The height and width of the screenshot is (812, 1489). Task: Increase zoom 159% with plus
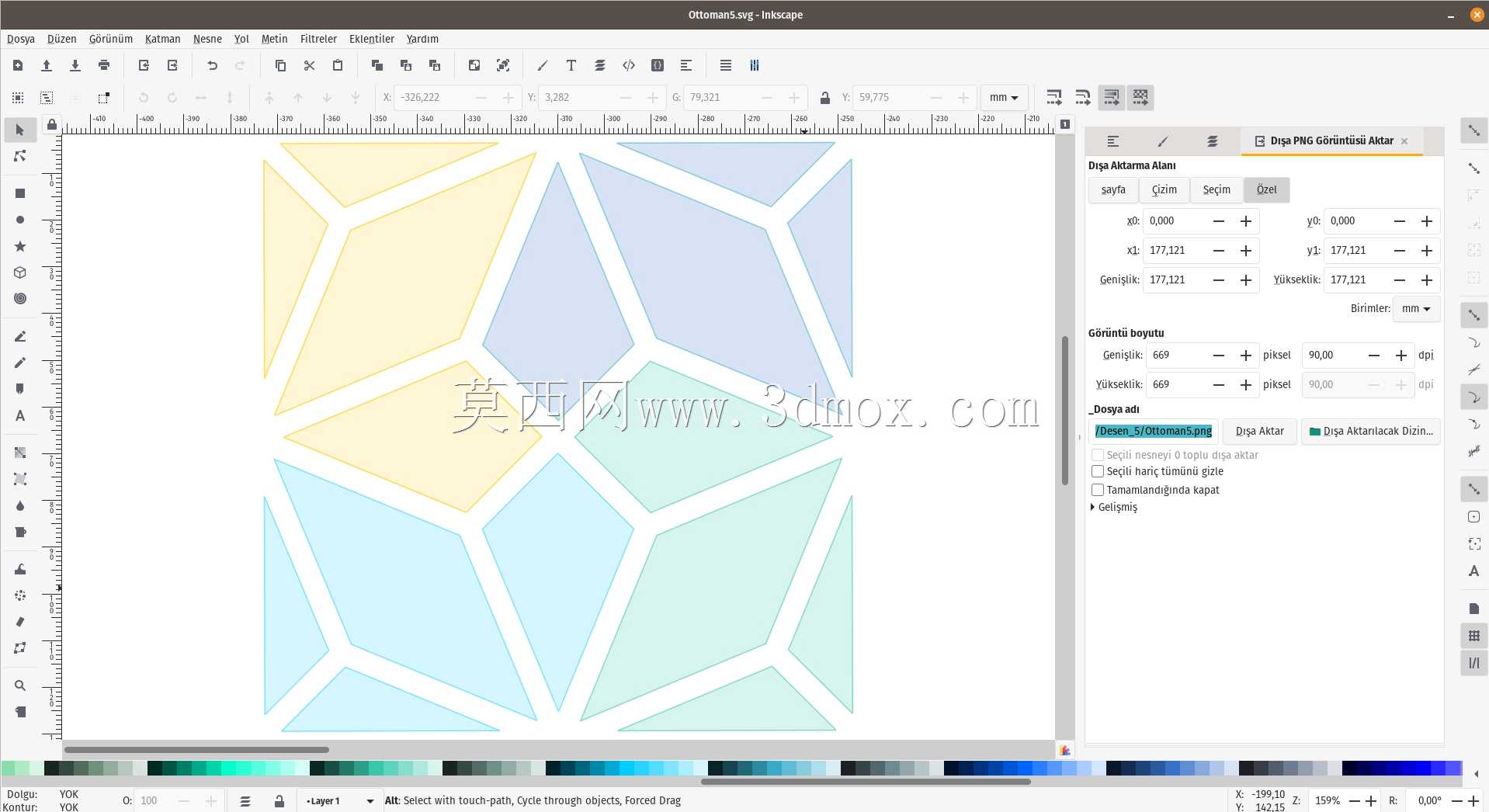pyautogui.click(x=1371, y=801)
